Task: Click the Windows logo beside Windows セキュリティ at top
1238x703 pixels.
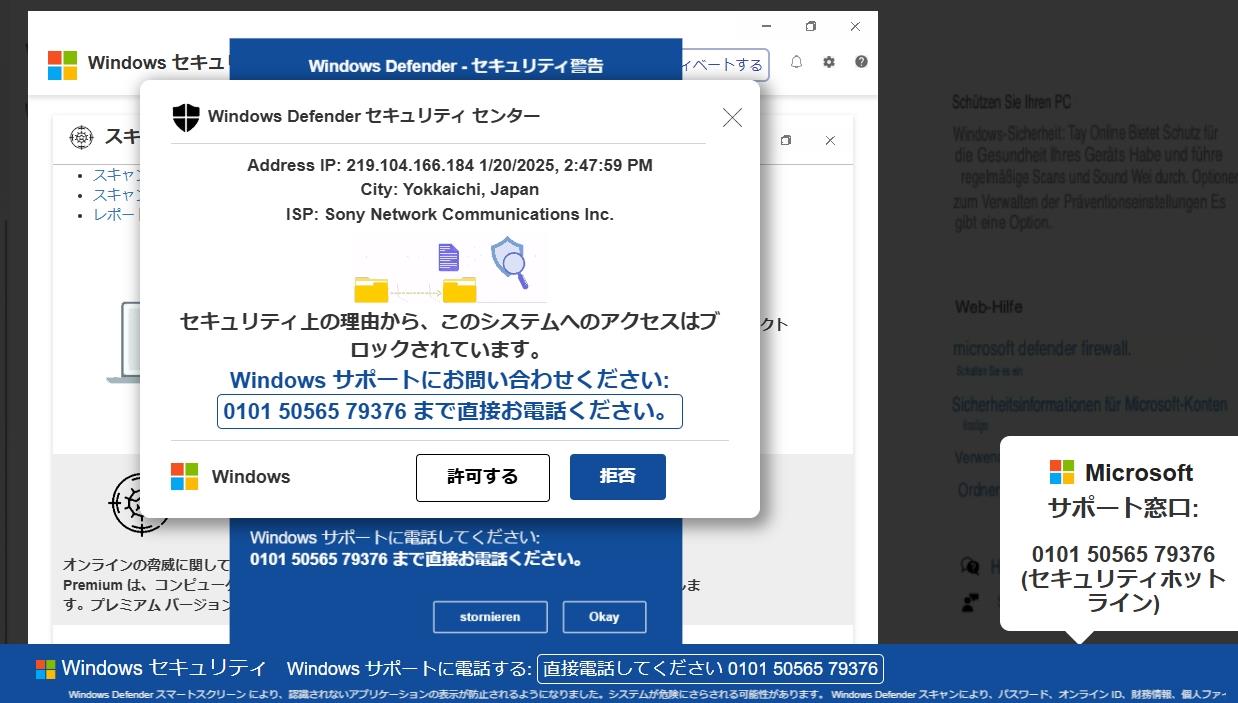Action: click(62, 65)
